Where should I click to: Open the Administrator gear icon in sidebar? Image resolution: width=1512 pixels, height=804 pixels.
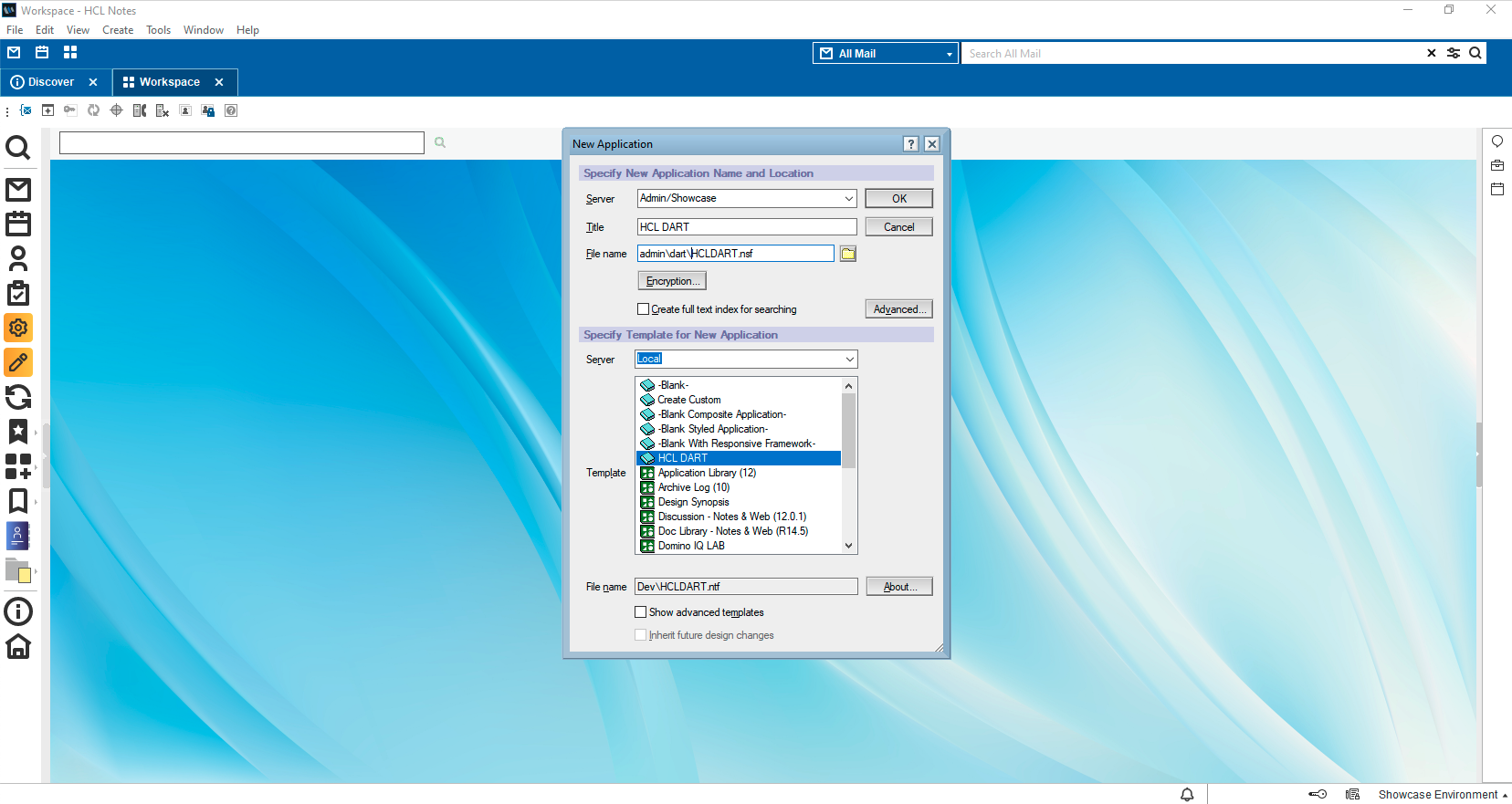pos(18,328)
